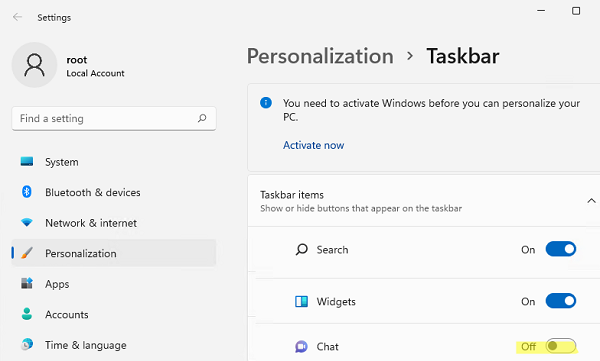Go back using the Settings back arrow

tap(17, 17)
